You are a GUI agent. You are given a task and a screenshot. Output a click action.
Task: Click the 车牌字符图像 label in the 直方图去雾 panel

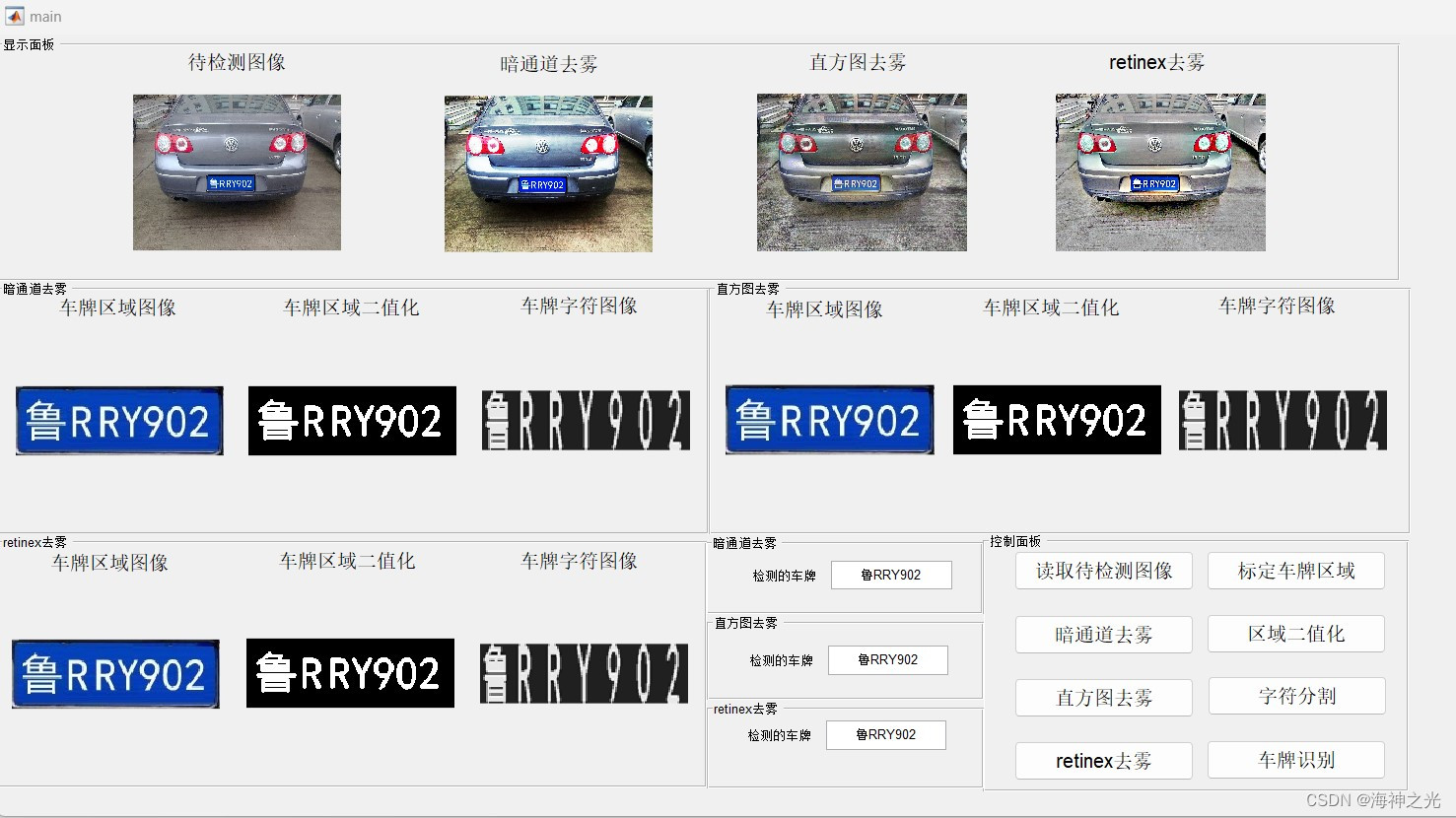1277,306
